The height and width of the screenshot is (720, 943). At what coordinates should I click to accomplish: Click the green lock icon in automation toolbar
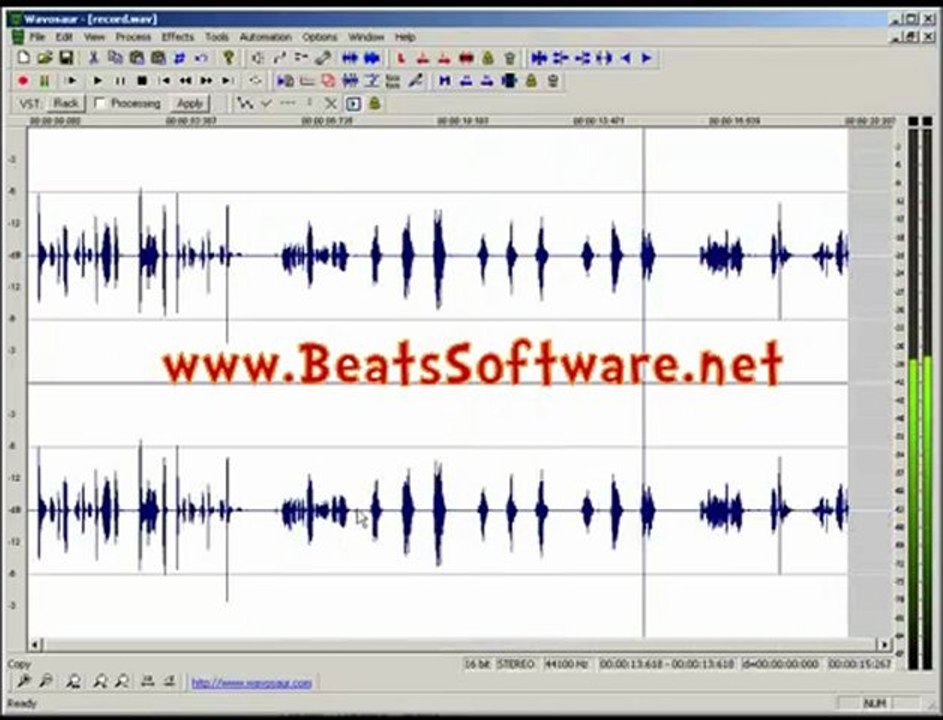coord(375,103)
